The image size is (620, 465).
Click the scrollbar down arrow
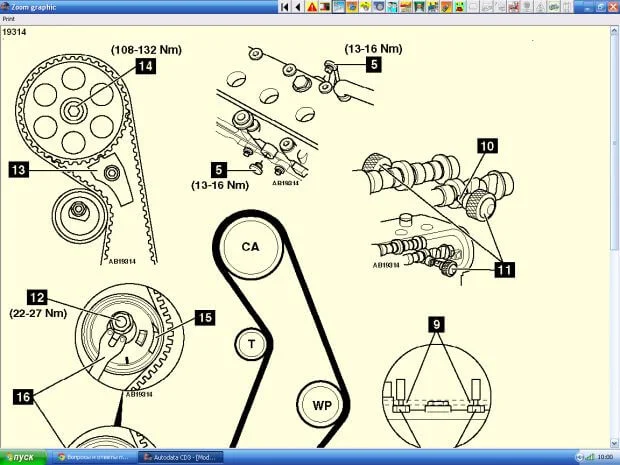tap(615, 443)
